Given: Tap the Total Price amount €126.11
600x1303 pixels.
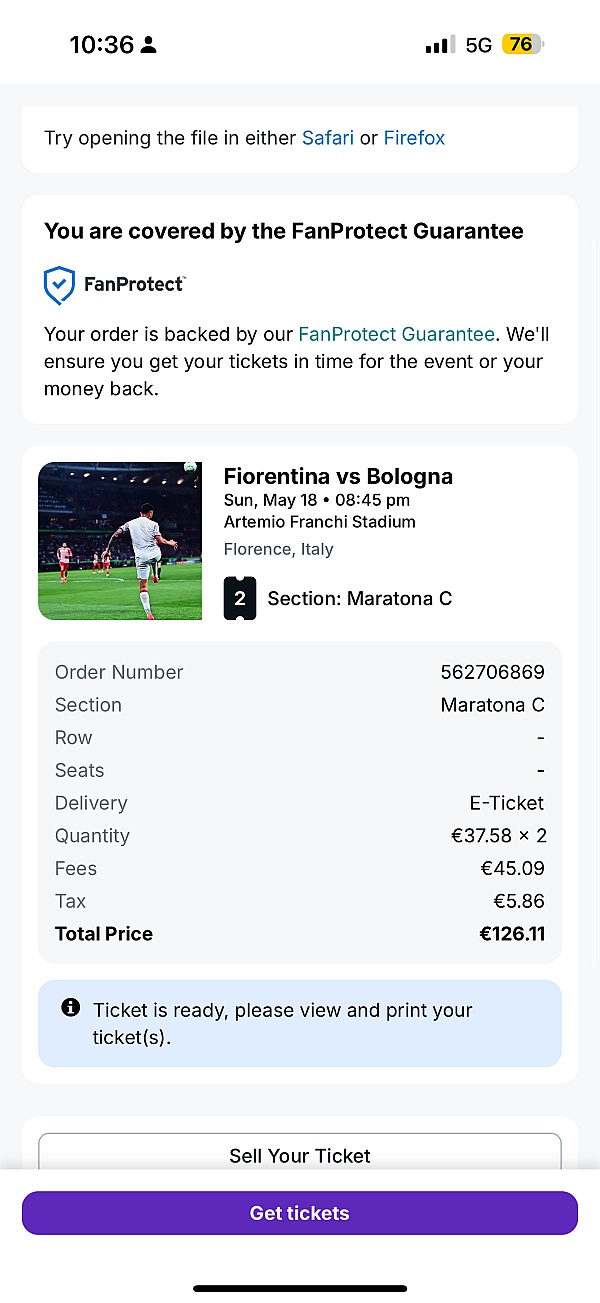Looking at the screenshot, I should (512, 934).
